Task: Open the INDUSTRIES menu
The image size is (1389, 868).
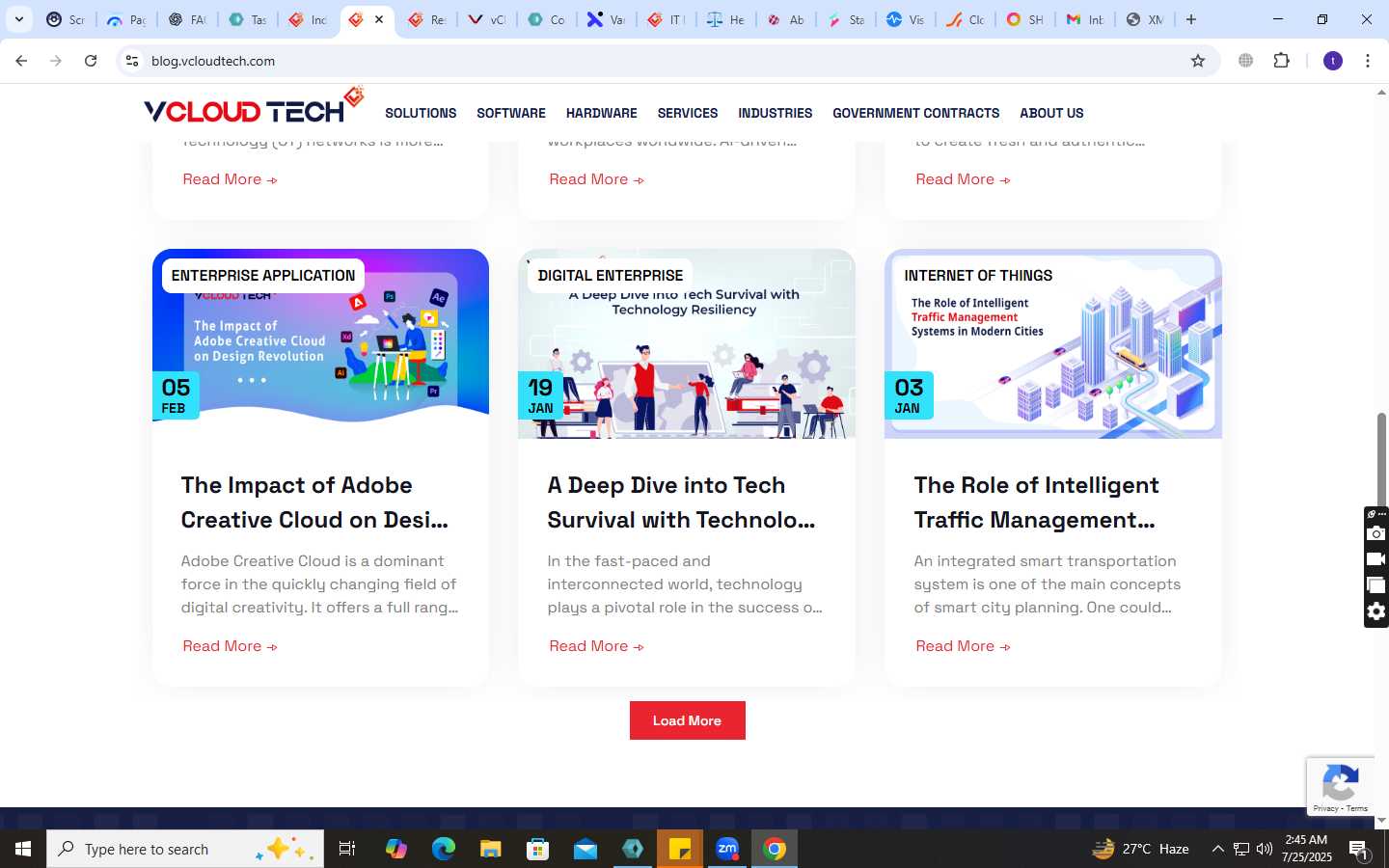Action: pos(776,113)
